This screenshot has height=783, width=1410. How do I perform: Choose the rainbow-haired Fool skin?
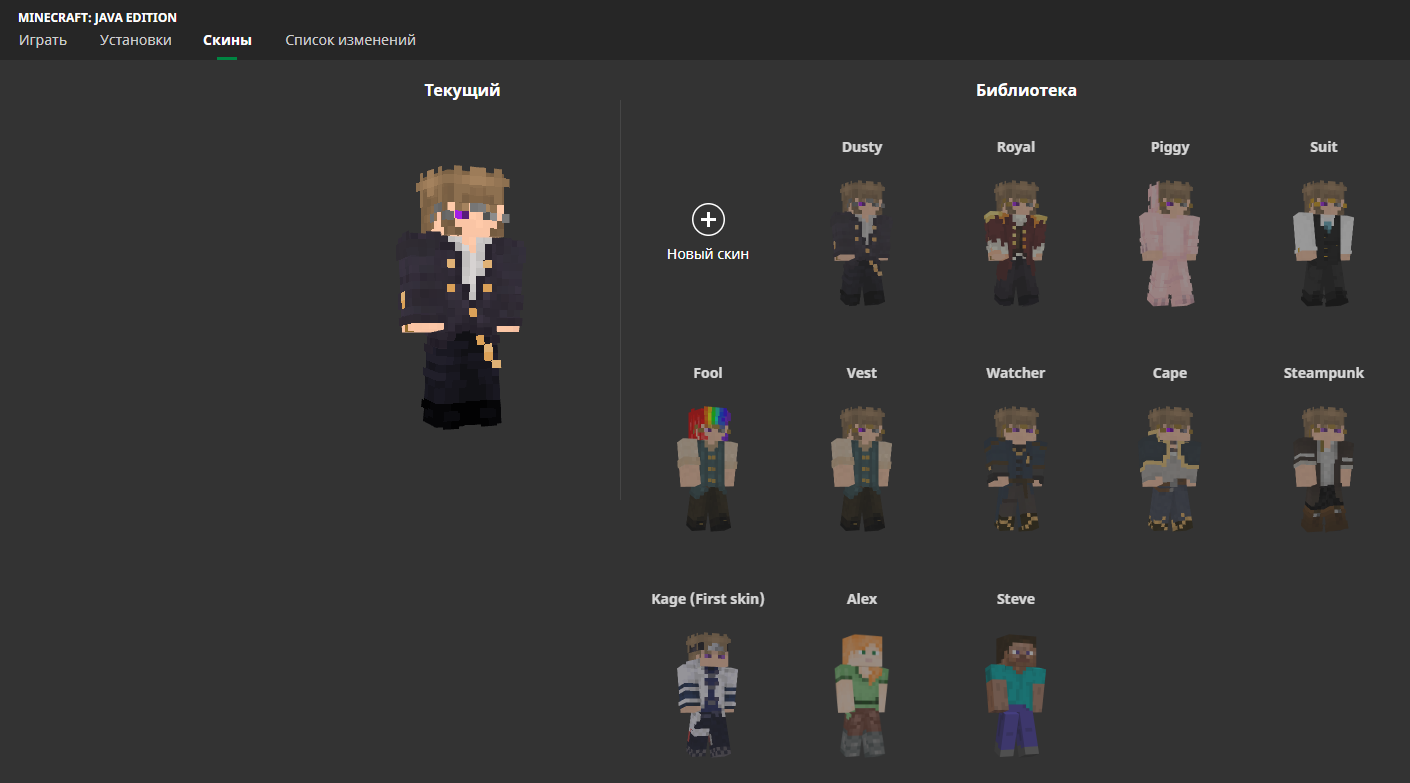(x=708, y=469)
